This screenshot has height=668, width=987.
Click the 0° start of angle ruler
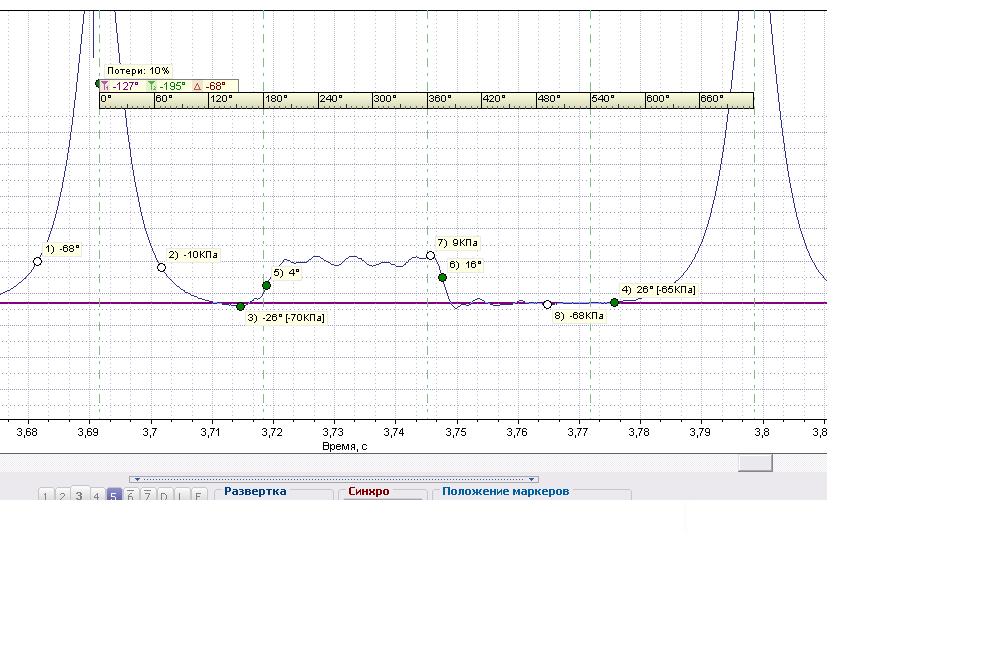point(106,99)
